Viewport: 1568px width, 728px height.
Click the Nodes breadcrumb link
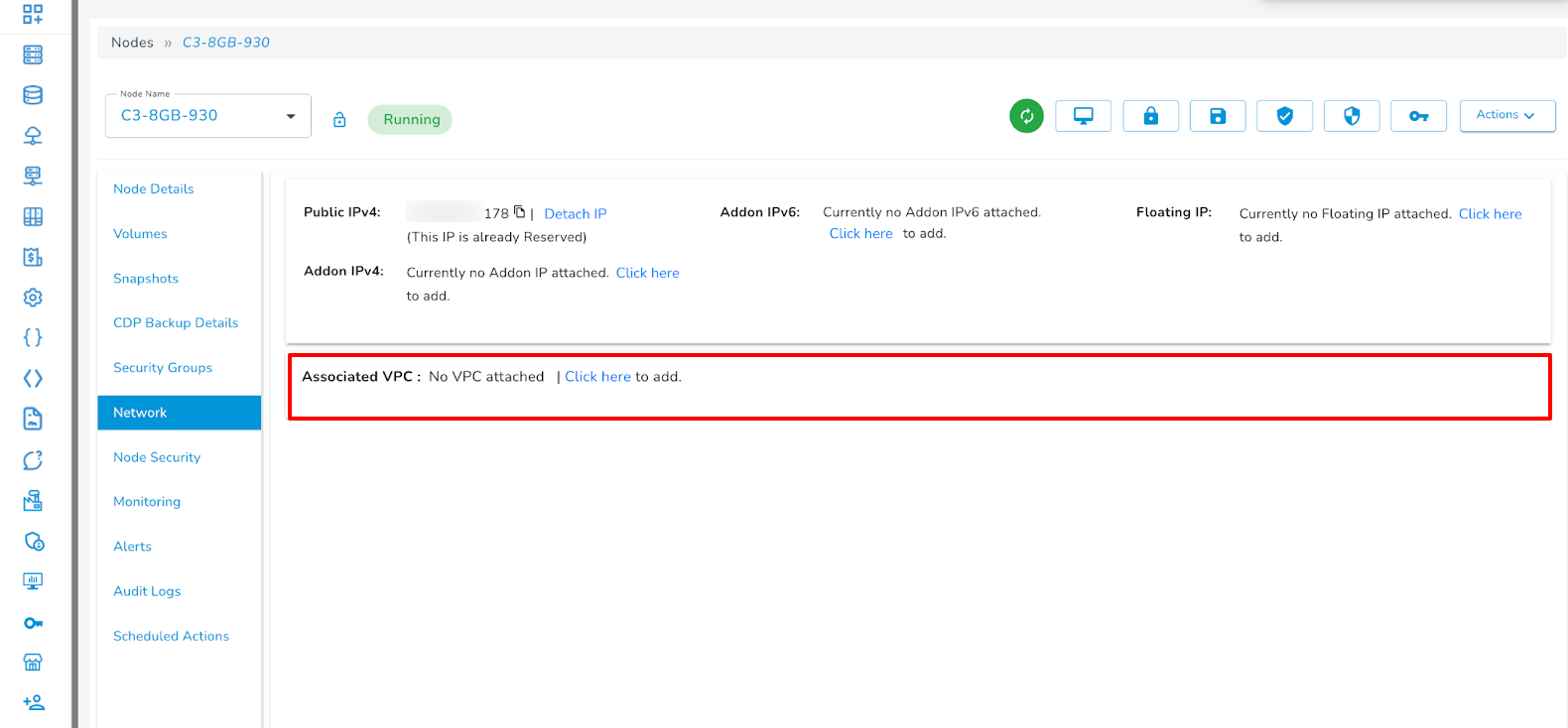(132, 43)
